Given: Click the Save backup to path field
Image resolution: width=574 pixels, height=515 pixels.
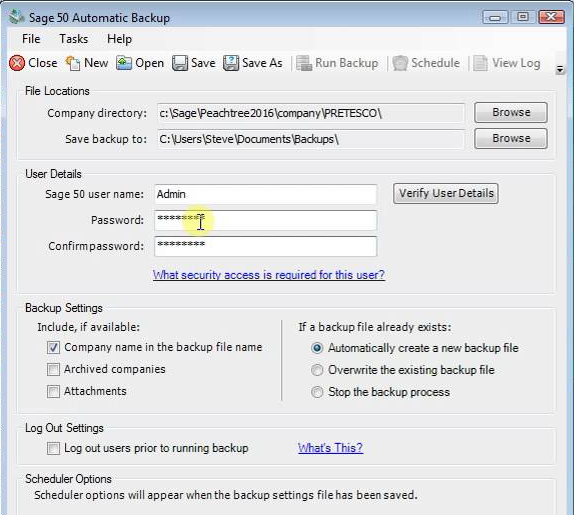Looking at the screenshot, I should 311,139.
